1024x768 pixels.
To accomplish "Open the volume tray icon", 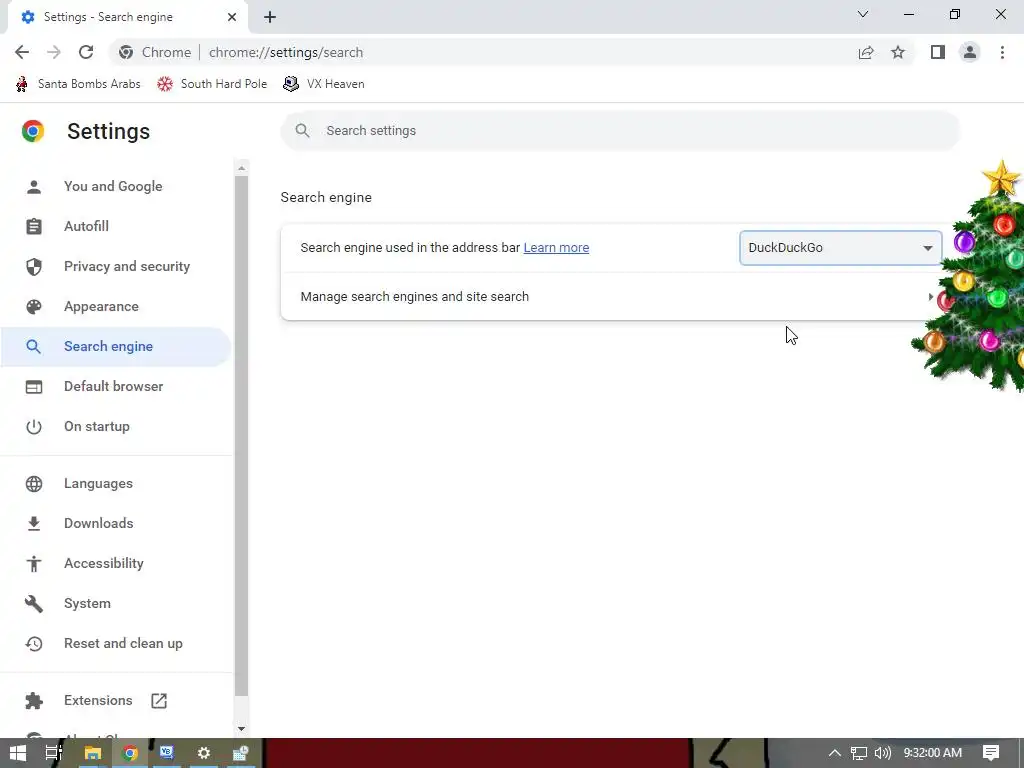I will coord(882,753).
